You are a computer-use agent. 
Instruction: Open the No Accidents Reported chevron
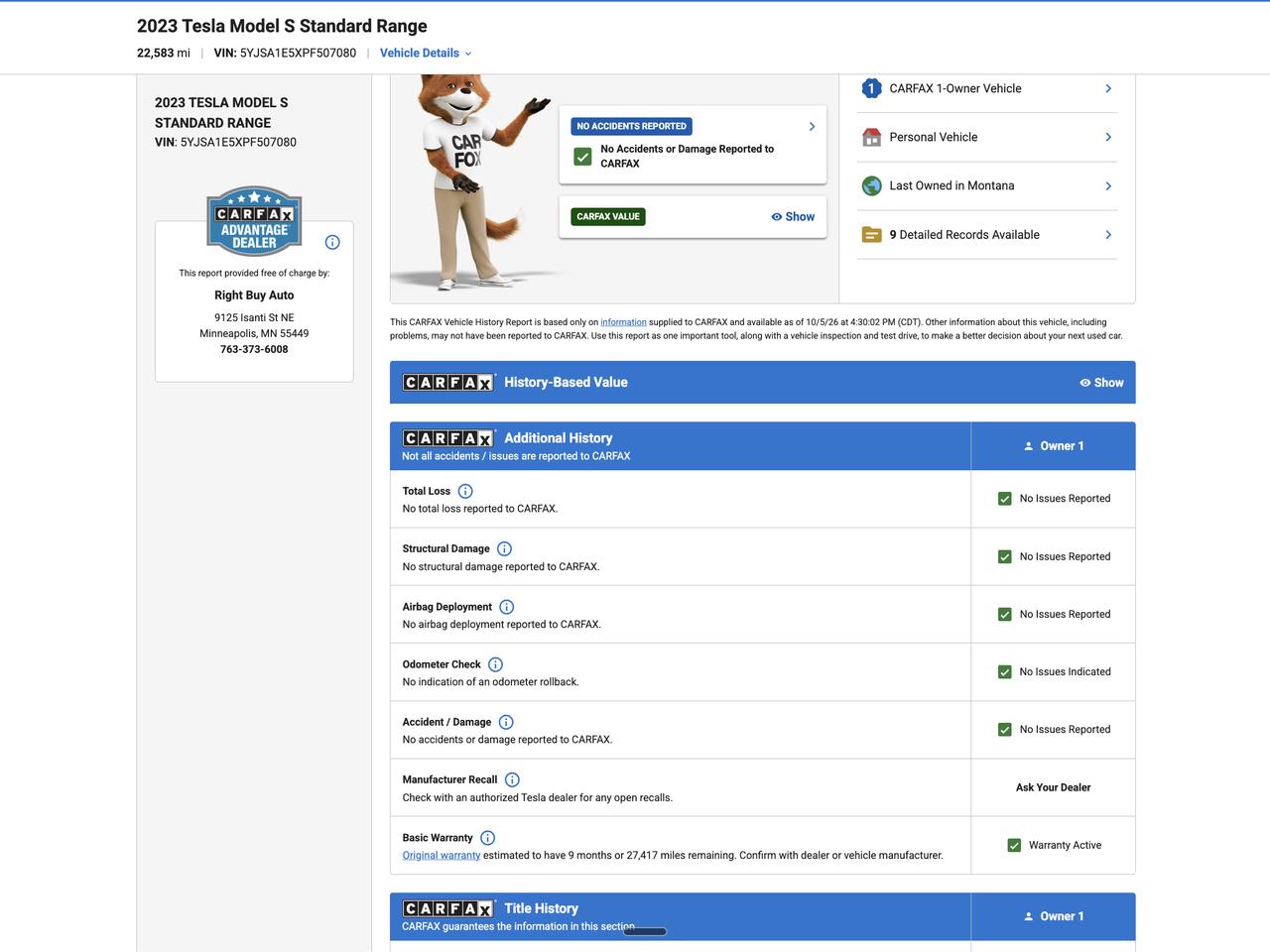click(x=812, y=126)
